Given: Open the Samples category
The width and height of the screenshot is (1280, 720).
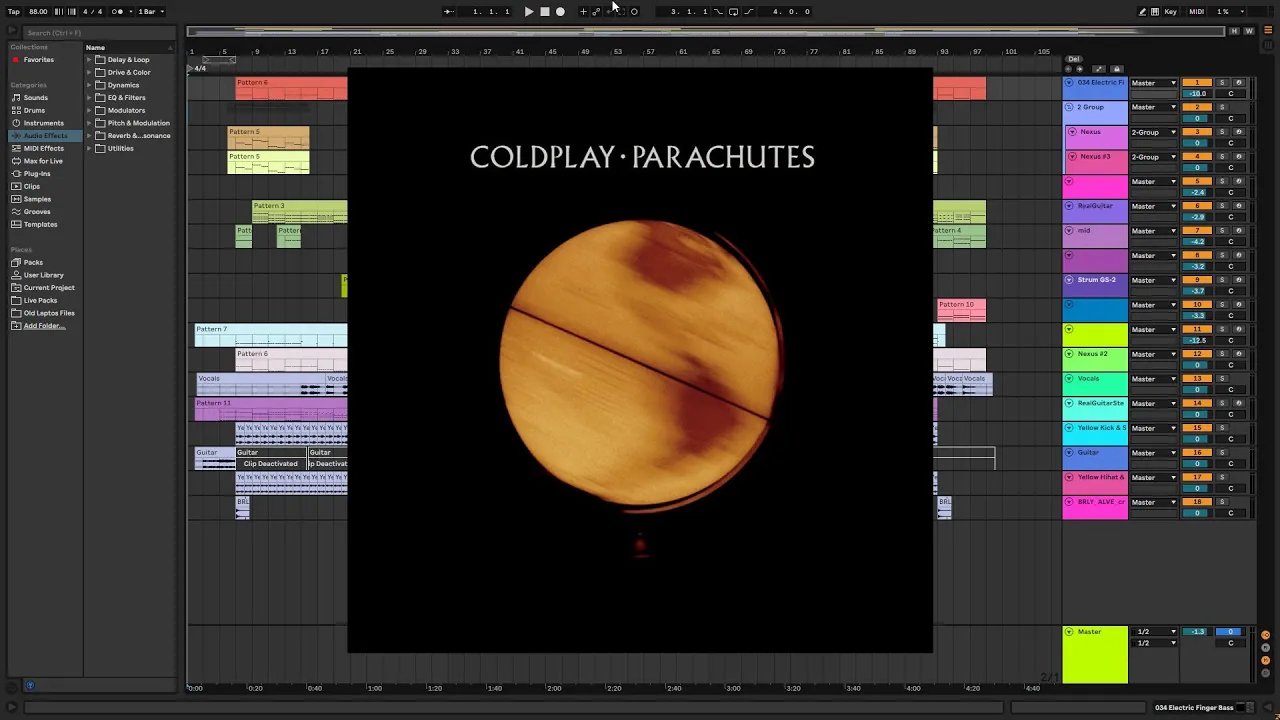Looking at the screenshot, I should (x=37, y=199).
